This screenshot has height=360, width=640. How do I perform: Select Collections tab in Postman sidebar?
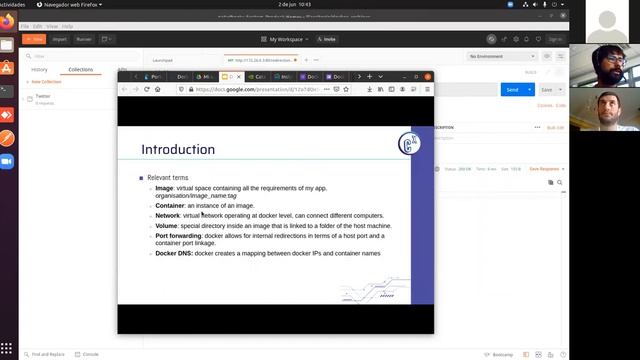pyautogui.click(x=81, y=70)
